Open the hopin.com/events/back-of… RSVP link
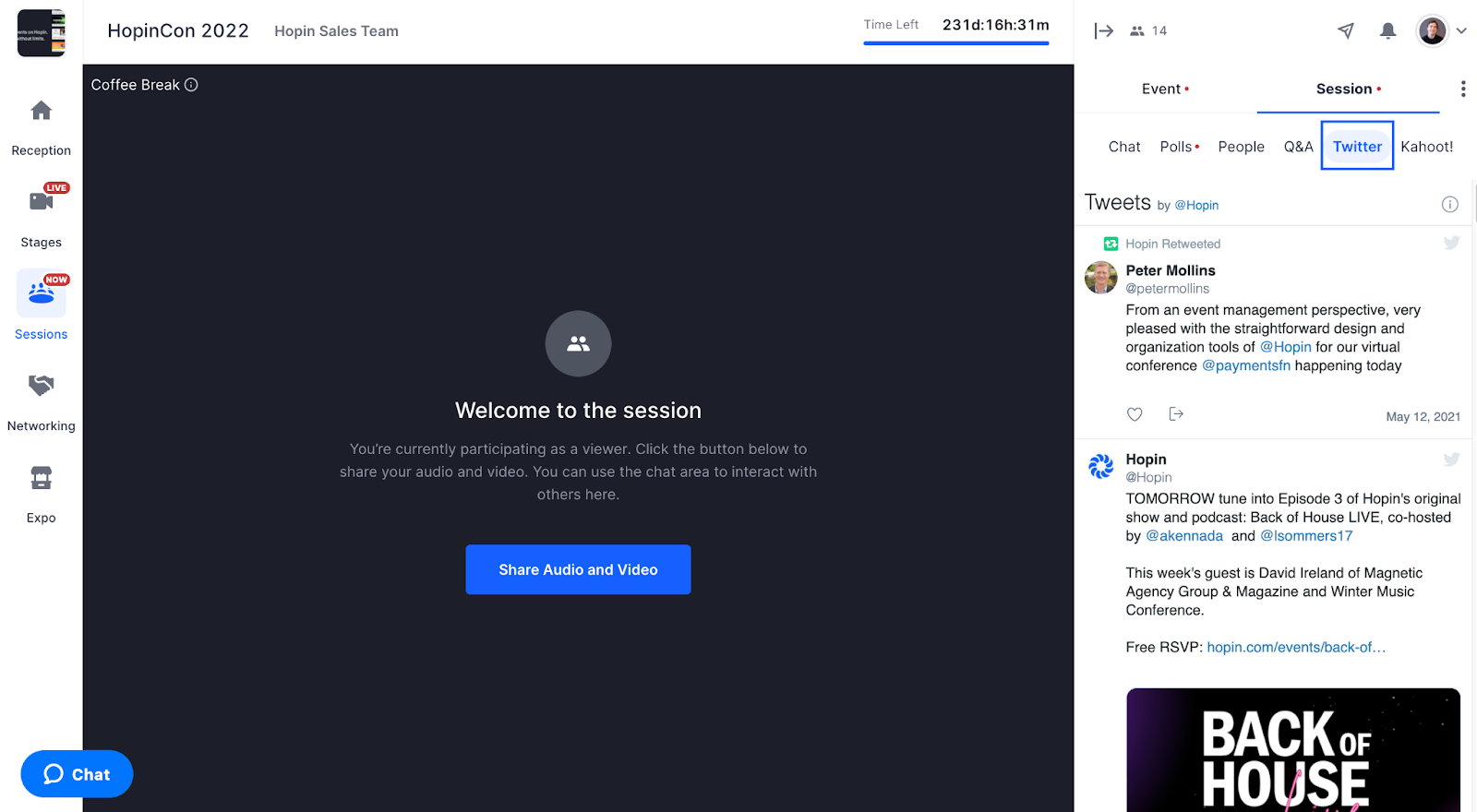Viewport: 1477px width, 812px height. click(1296, 648)
